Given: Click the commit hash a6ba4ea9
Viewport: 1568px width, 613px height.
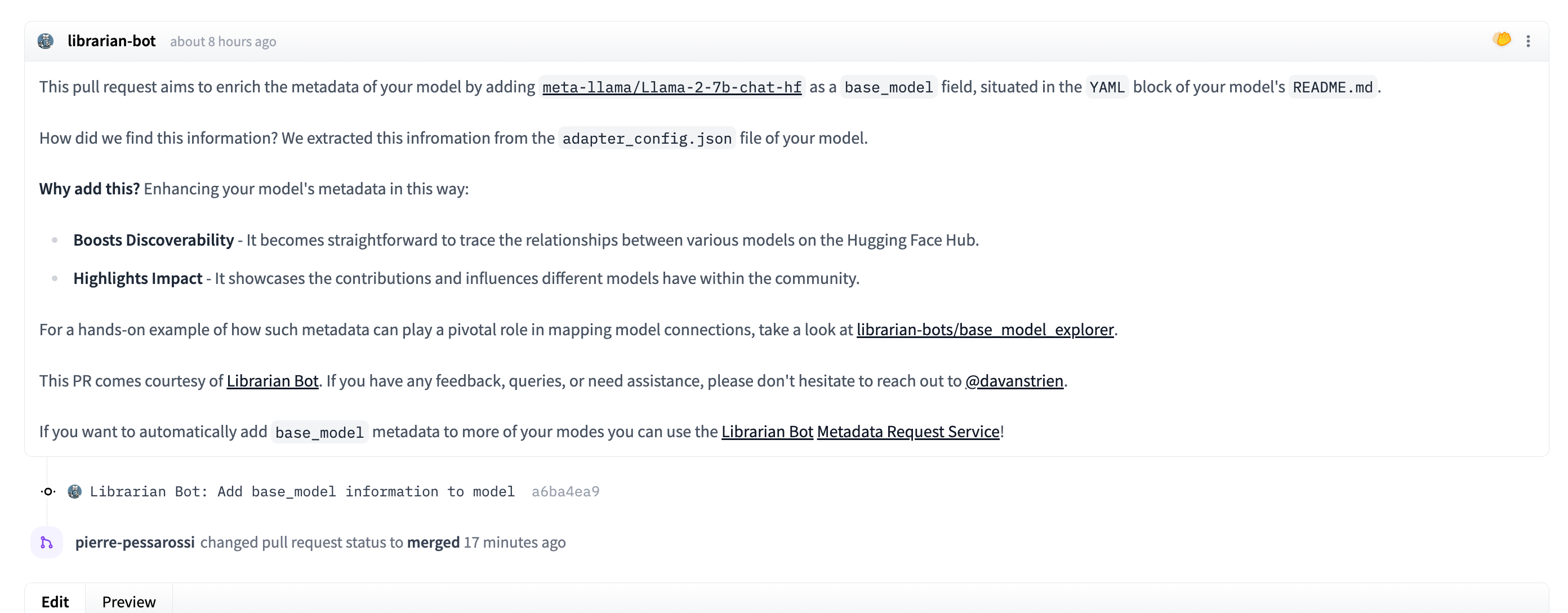Looking at the screenshot, I should [x=565, y=491].
